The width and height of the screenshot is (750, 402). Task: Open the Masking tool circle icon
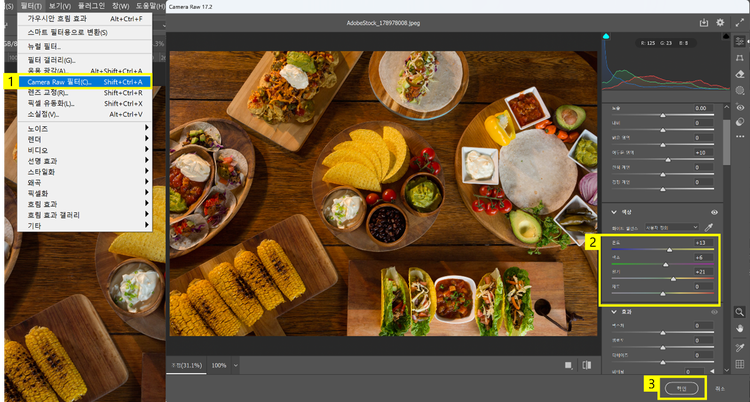tap(739, 90)
